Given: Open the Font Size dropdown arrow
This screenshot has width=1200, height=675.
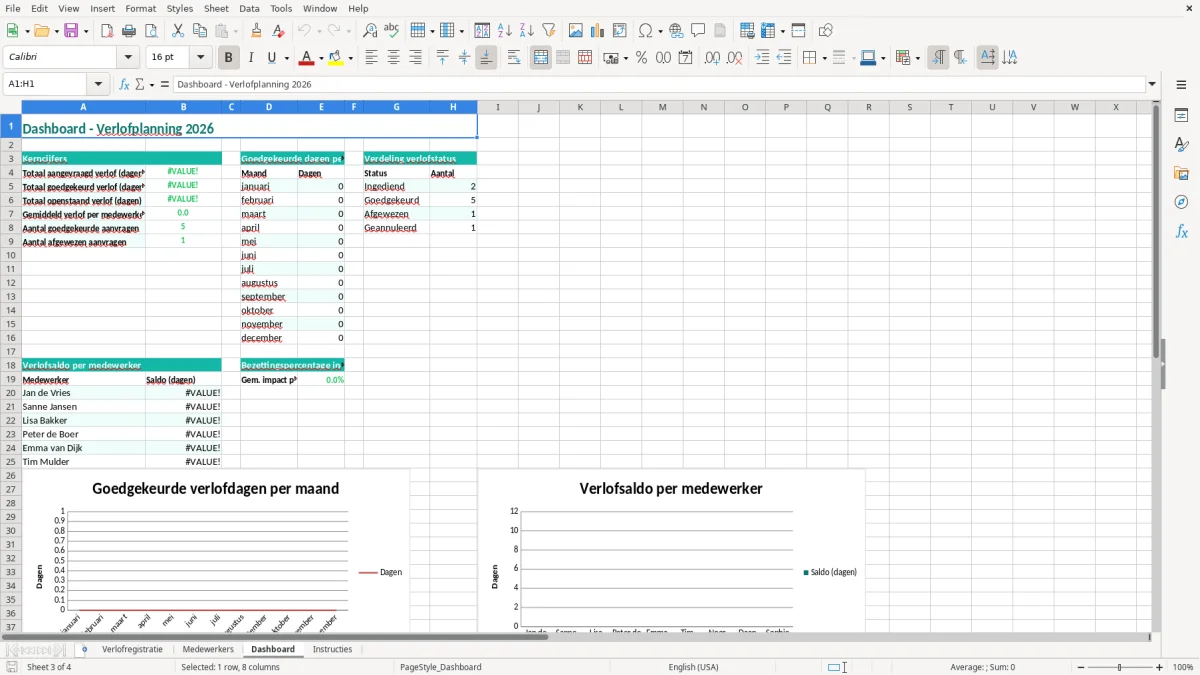Looking at the screenshot, I should 201,58.
